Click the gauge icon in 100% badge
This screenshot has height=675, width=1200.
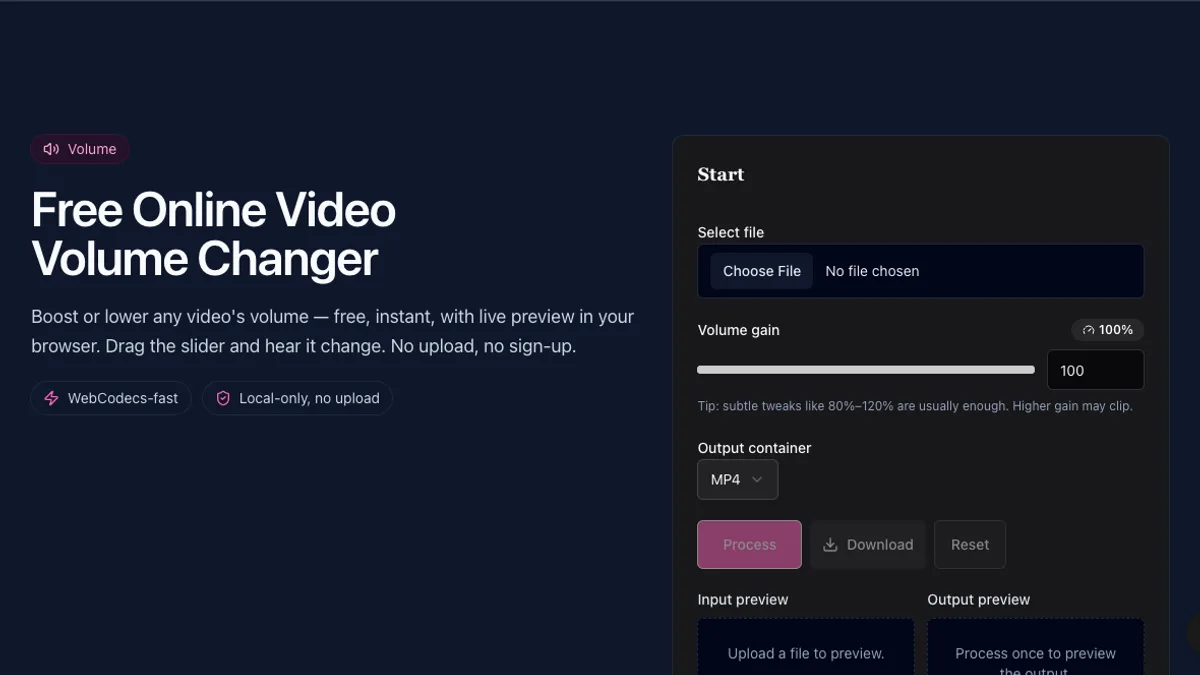tap(1088, 330)
